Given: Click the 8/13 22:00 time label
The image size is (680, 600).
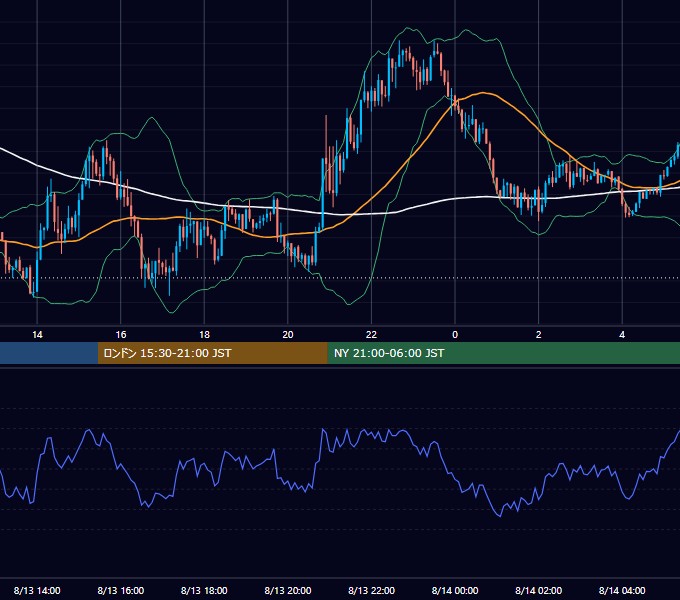Looking at the screenshot, I should [x=371, y=590].
